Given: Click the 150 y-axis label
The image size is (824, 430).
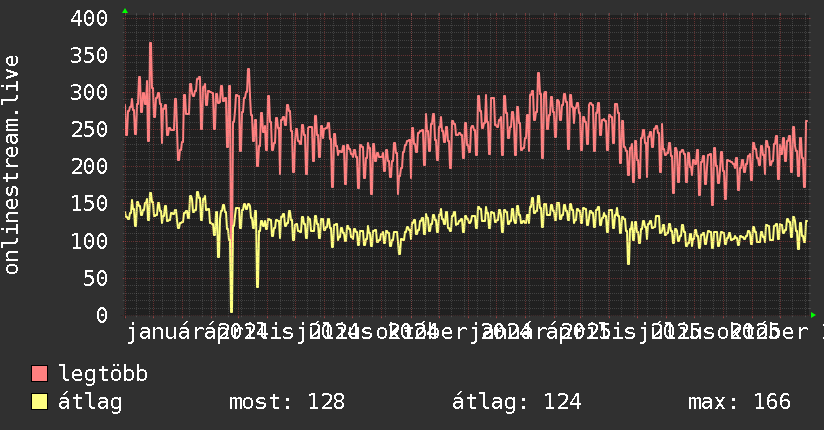Looking at the screenshot, I should [89, 204].
